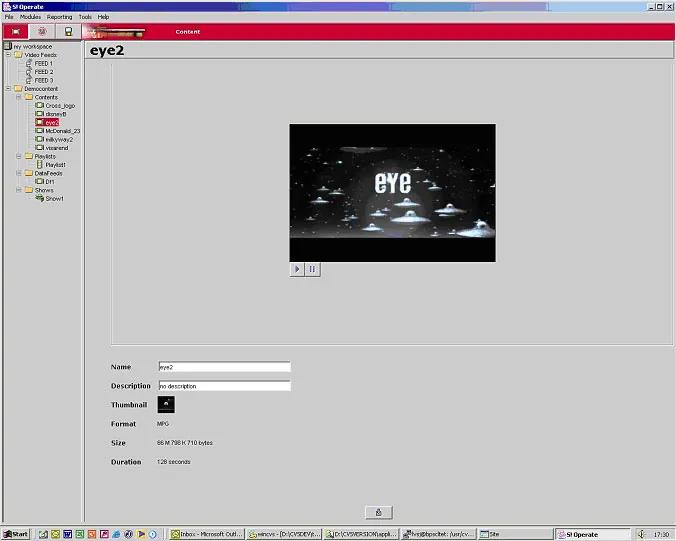The width and height of the screenshot is (676, 541).
Task: Click the Name input field
Action: [x=224, y=367]
